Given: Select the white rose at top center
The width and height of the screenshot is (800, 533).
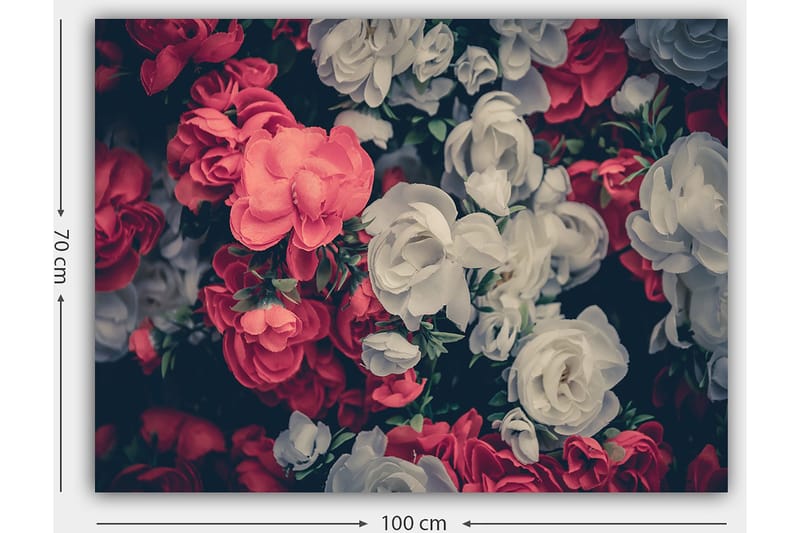Looking at the screenshot, I should 365,55.
